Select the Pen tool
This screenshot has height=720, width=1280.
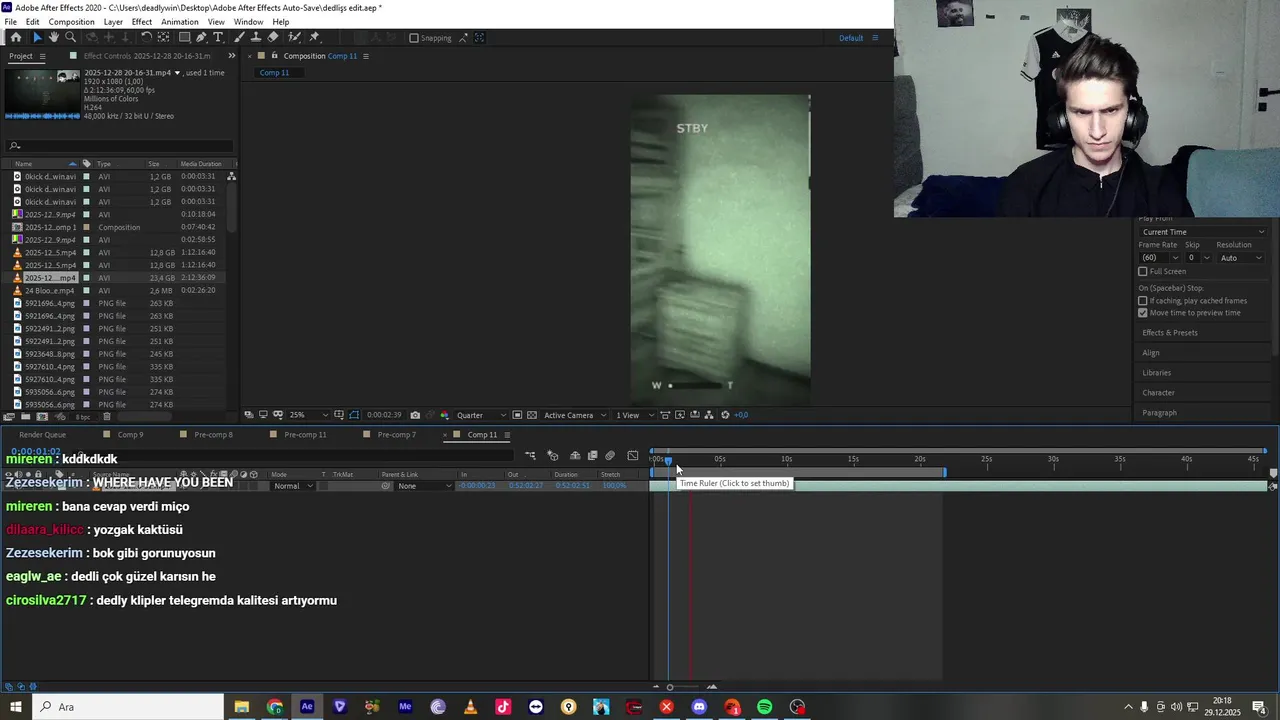pyautogui.click(x=201, y=38)
